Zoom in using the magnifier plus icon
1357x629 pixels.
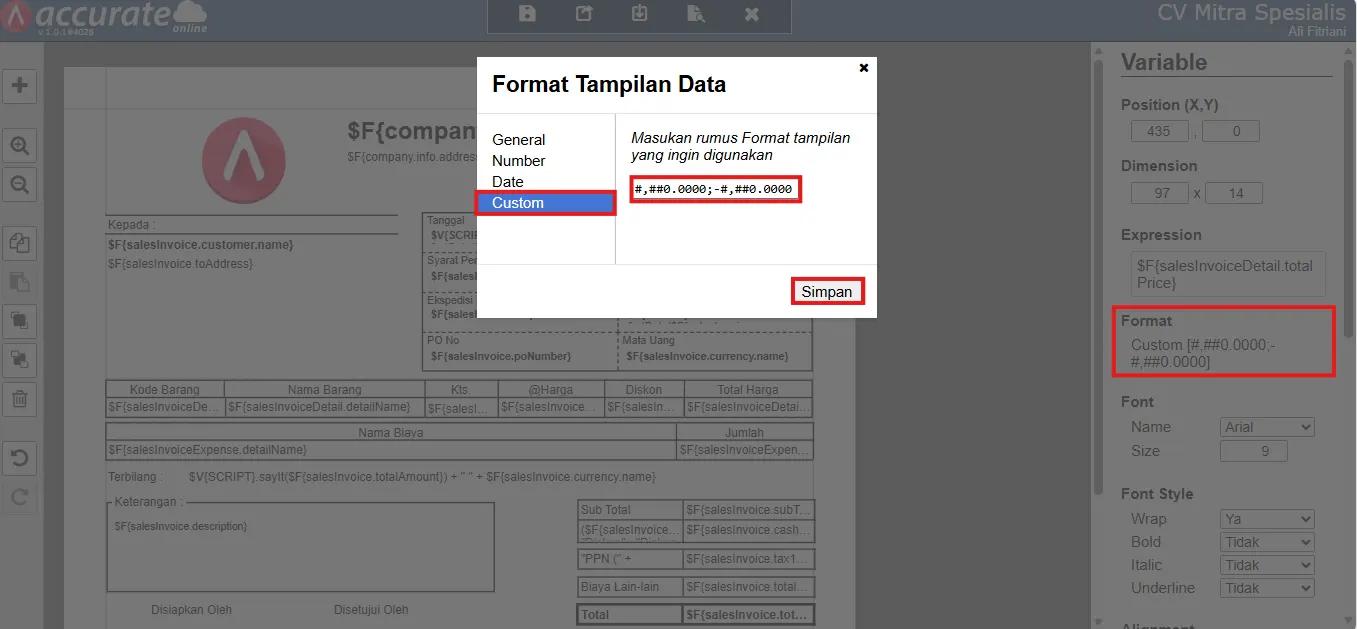19,146
